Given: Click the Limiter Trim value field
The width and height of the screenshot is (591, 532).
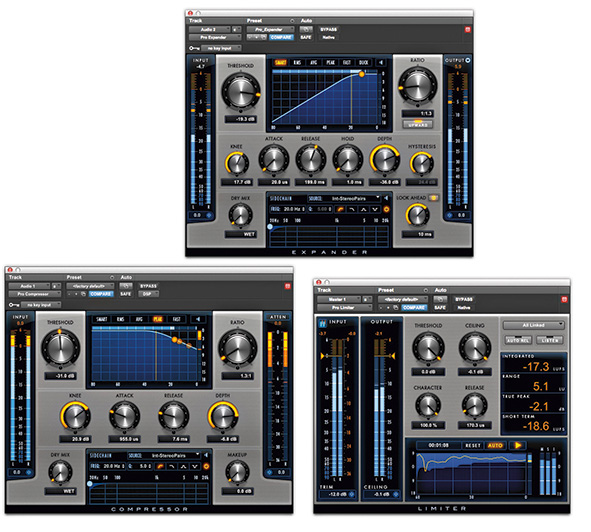Looking at the screenshot, I should pyautogui.click(x=338, y=494).
